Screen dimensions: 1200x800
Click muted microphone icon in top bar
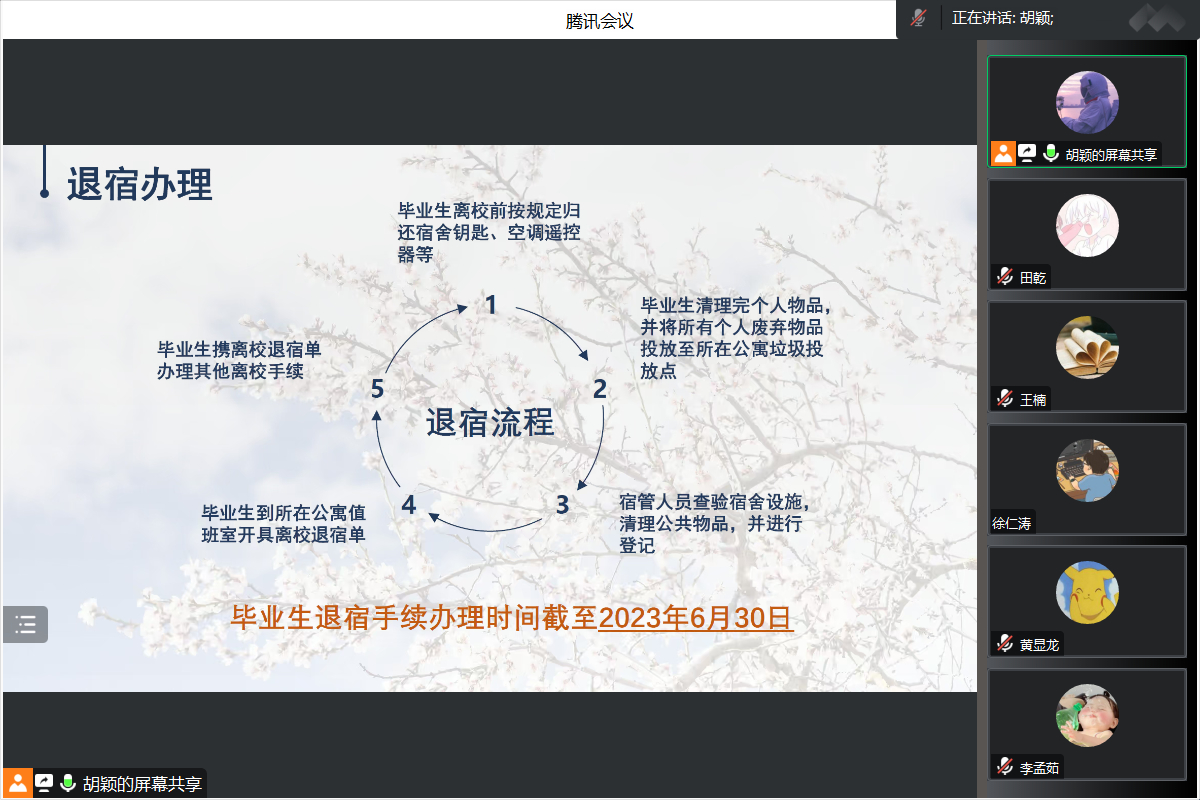918,18
